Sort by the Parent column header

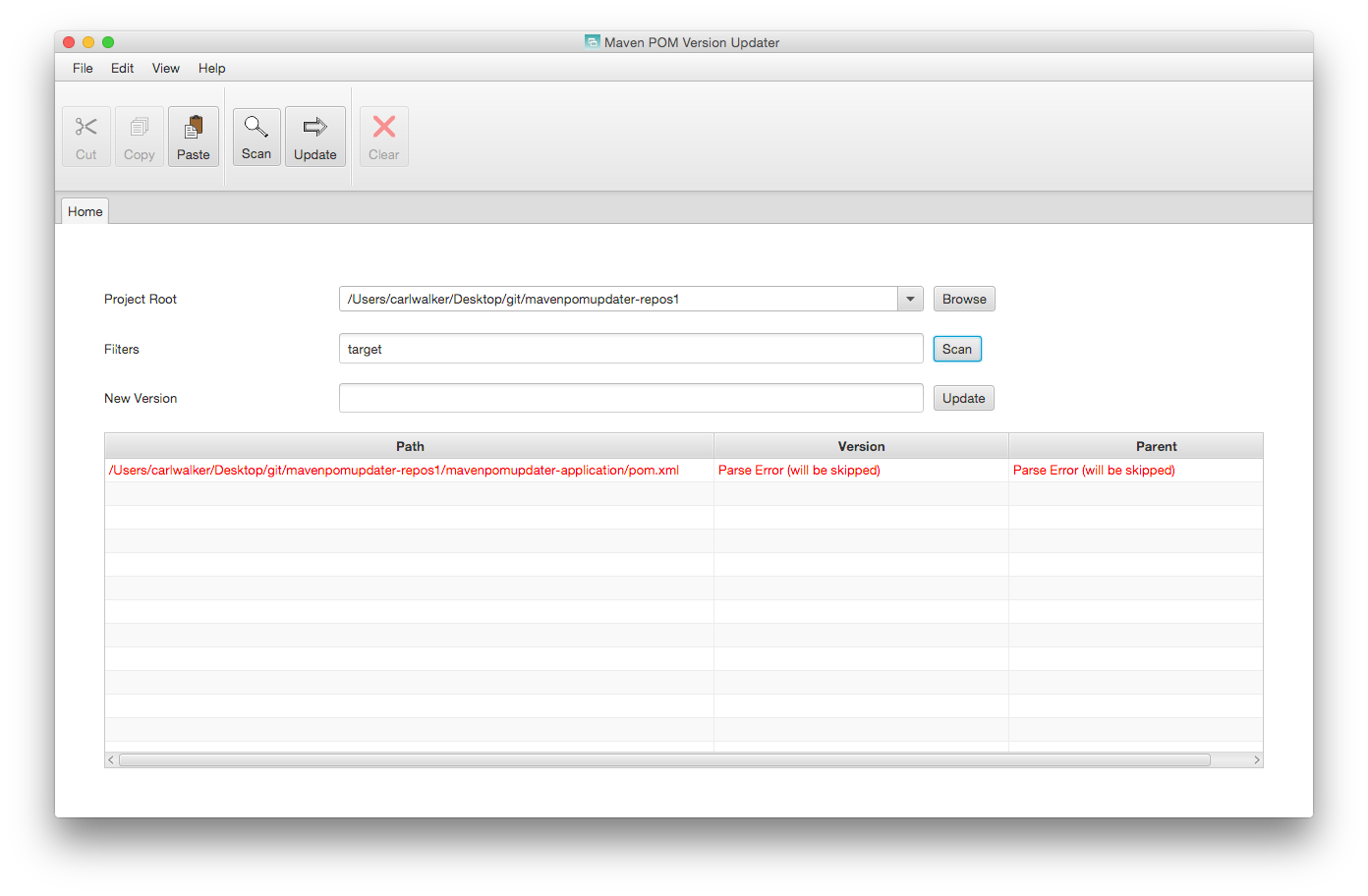1136,446
